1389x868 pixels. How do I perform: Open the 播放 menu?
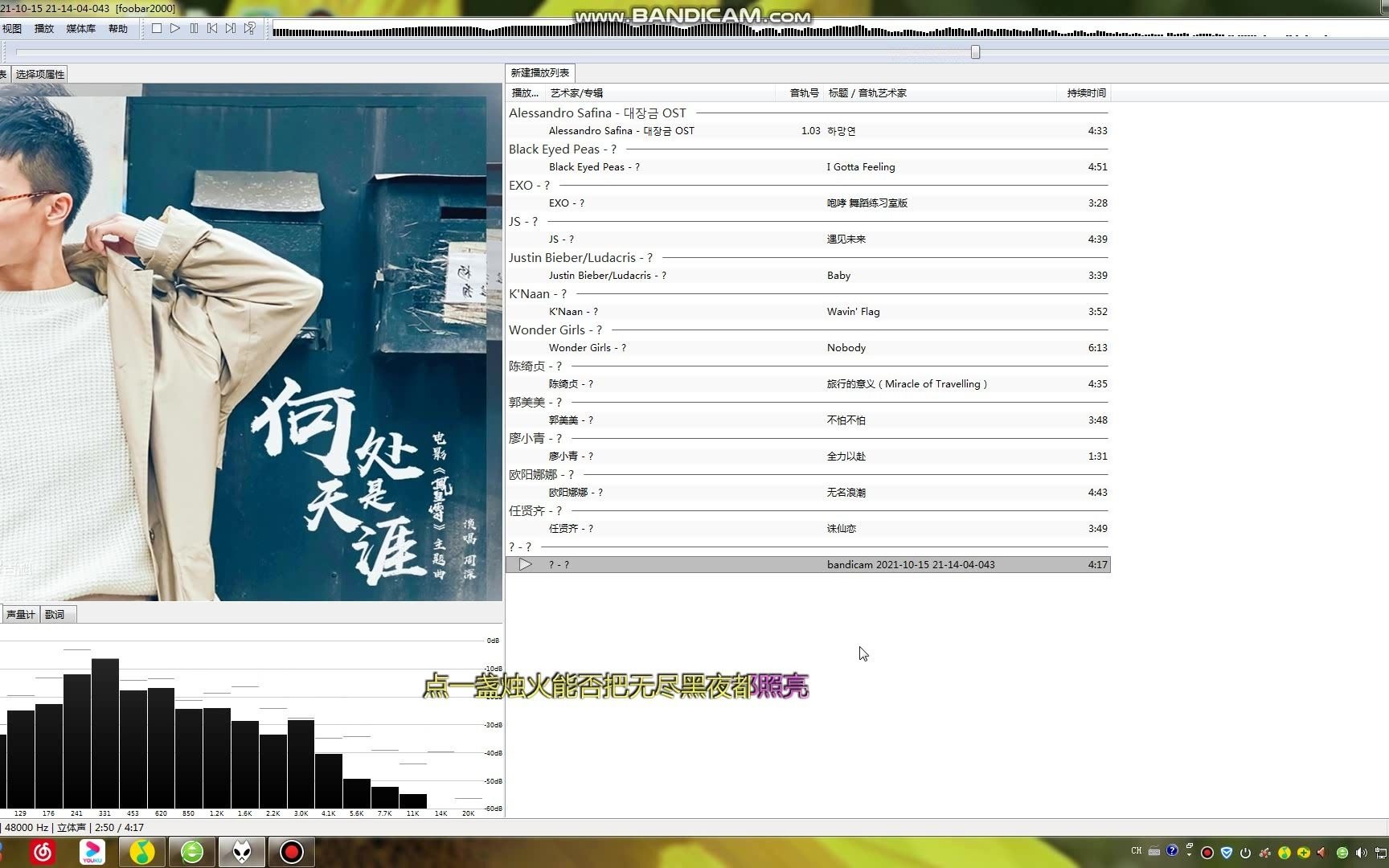click(x=44, y=28)
